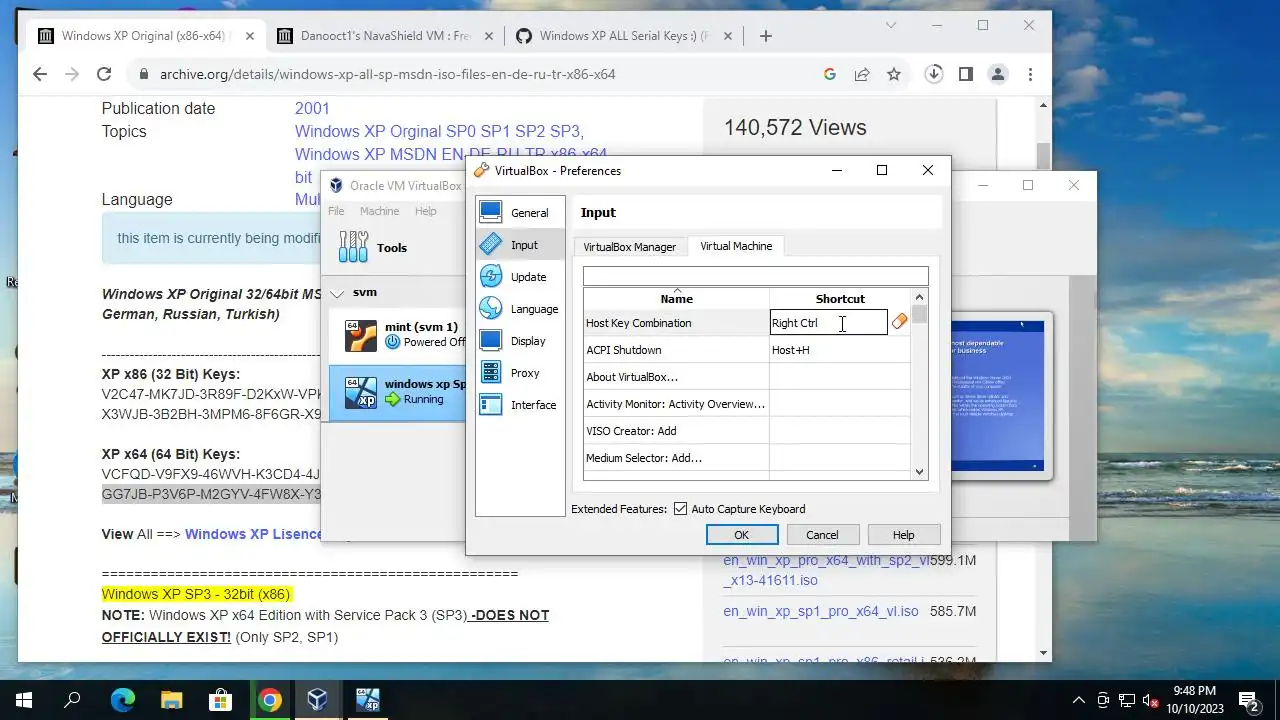
Task: Switch to VirtualBox Manager tab
Action: (x=630, y=247)
